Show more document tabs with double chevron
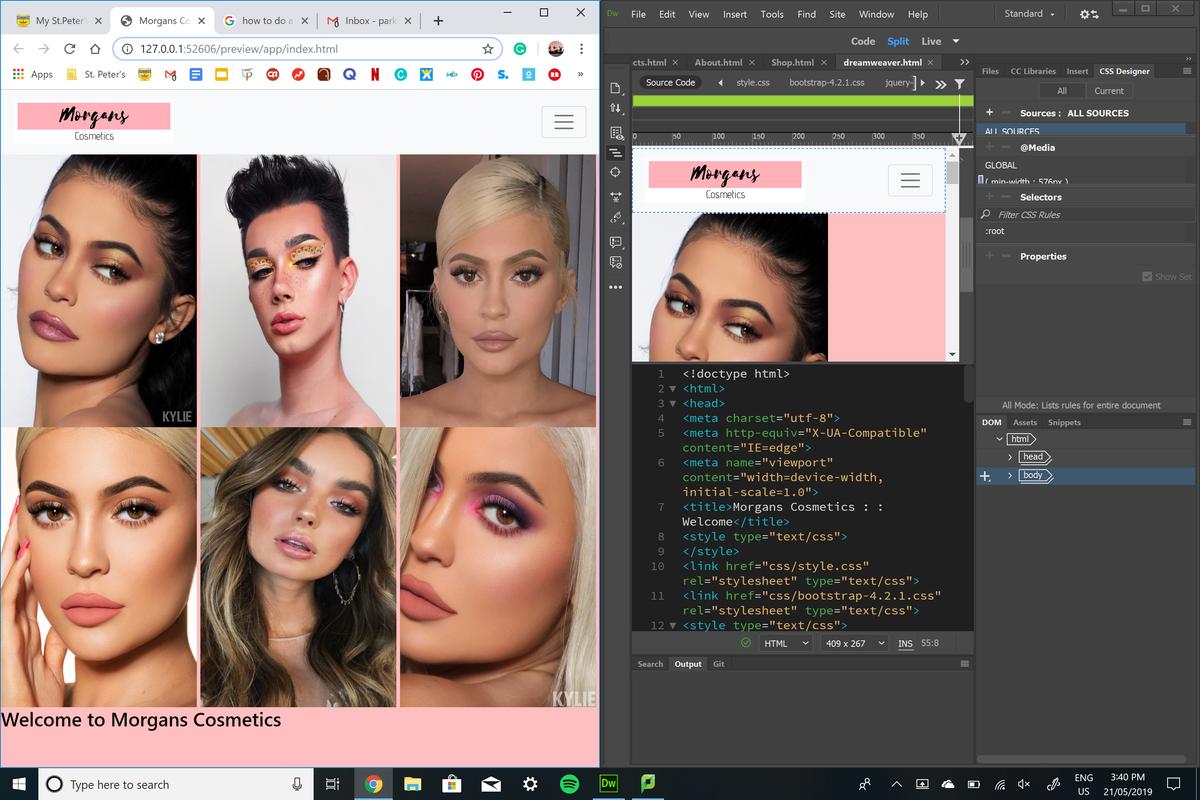The height and width of the screenshot is (800, 1200). (x=964, y=62)
